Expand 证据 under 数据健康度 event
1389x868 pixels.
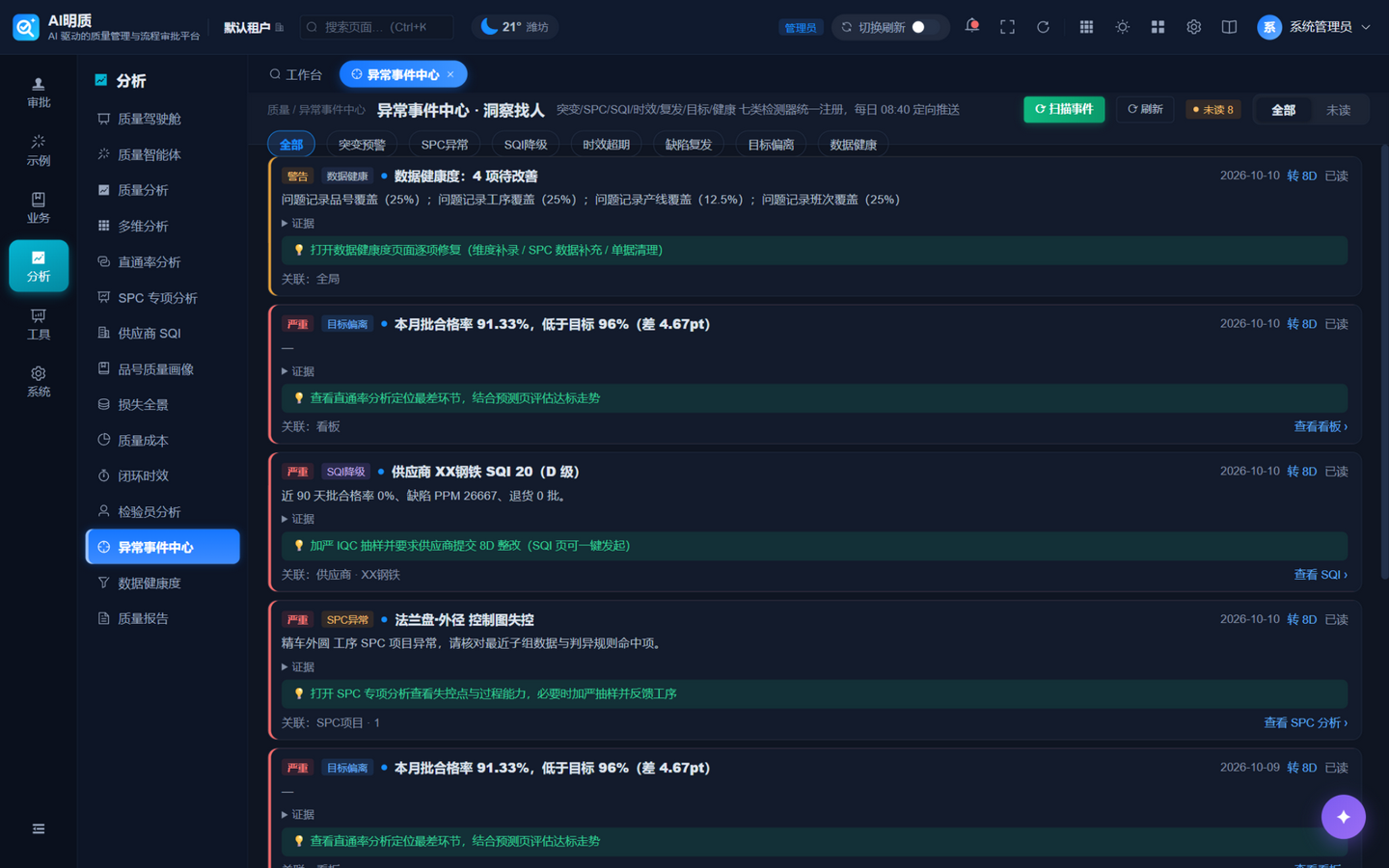pyautogui.click(x=298, y=223)
